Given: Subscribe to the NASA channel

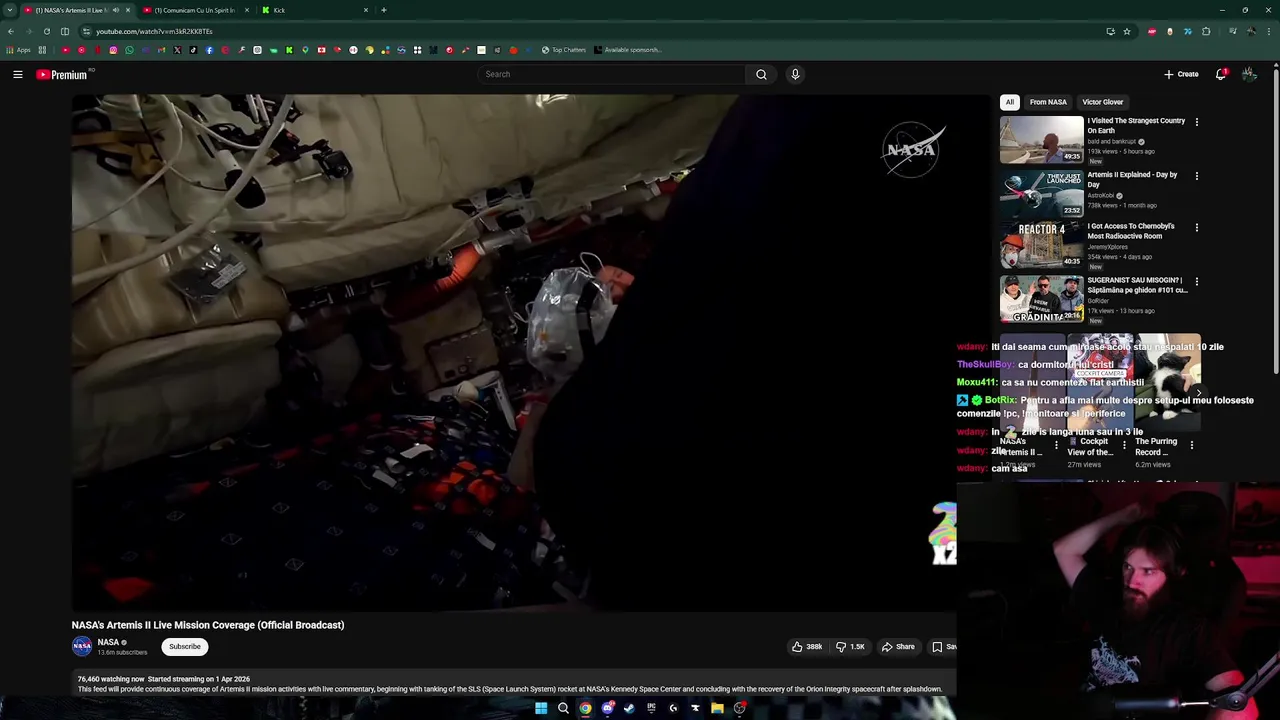Looking at the screenshot, I should [x=185, y=647].
